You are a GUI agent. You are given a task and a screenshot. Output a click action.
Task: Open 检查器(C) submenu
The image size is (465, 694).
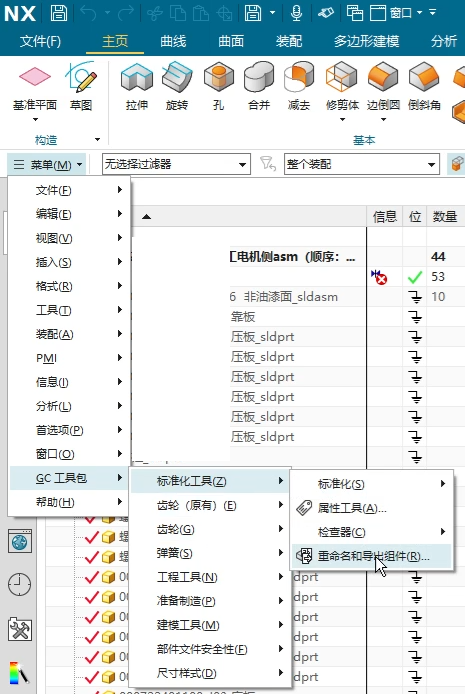(x=372, y=532)
